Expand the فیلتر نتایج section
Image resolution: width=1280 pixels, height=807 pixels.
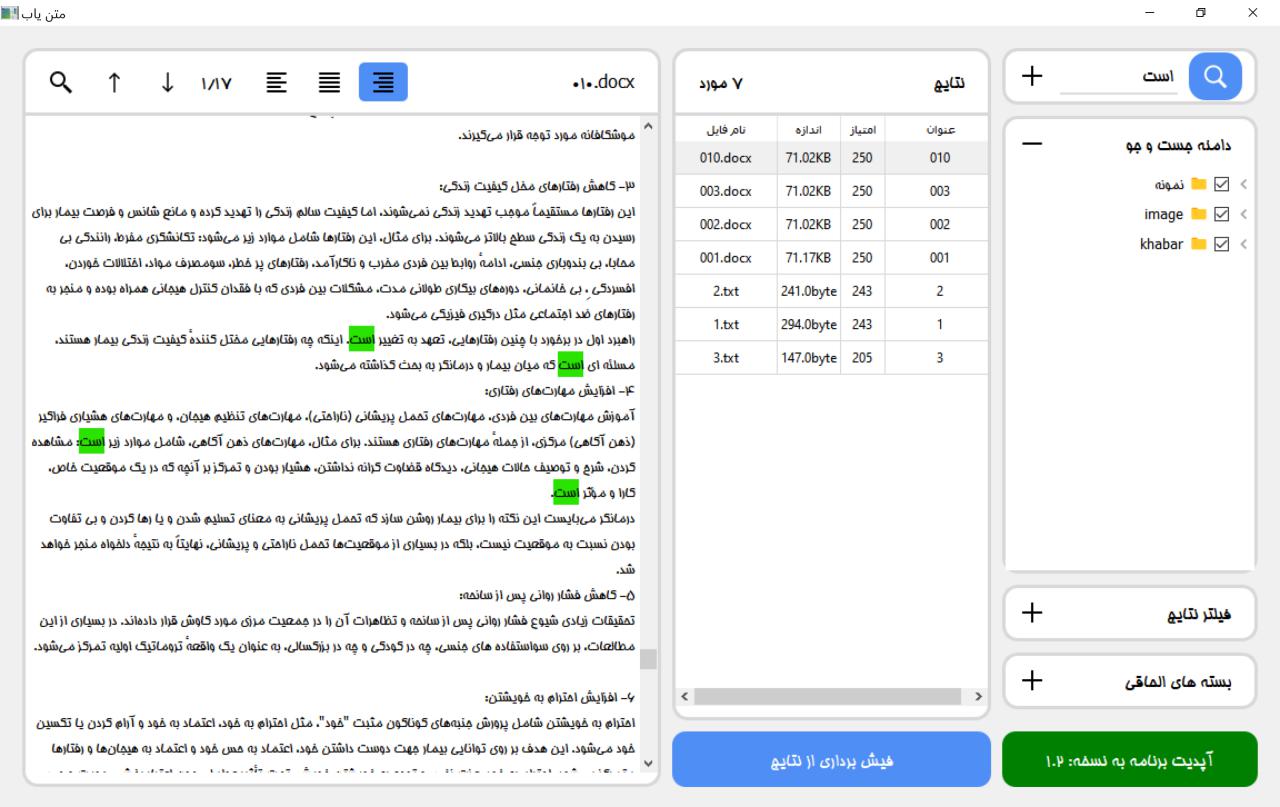point(1032,613)
